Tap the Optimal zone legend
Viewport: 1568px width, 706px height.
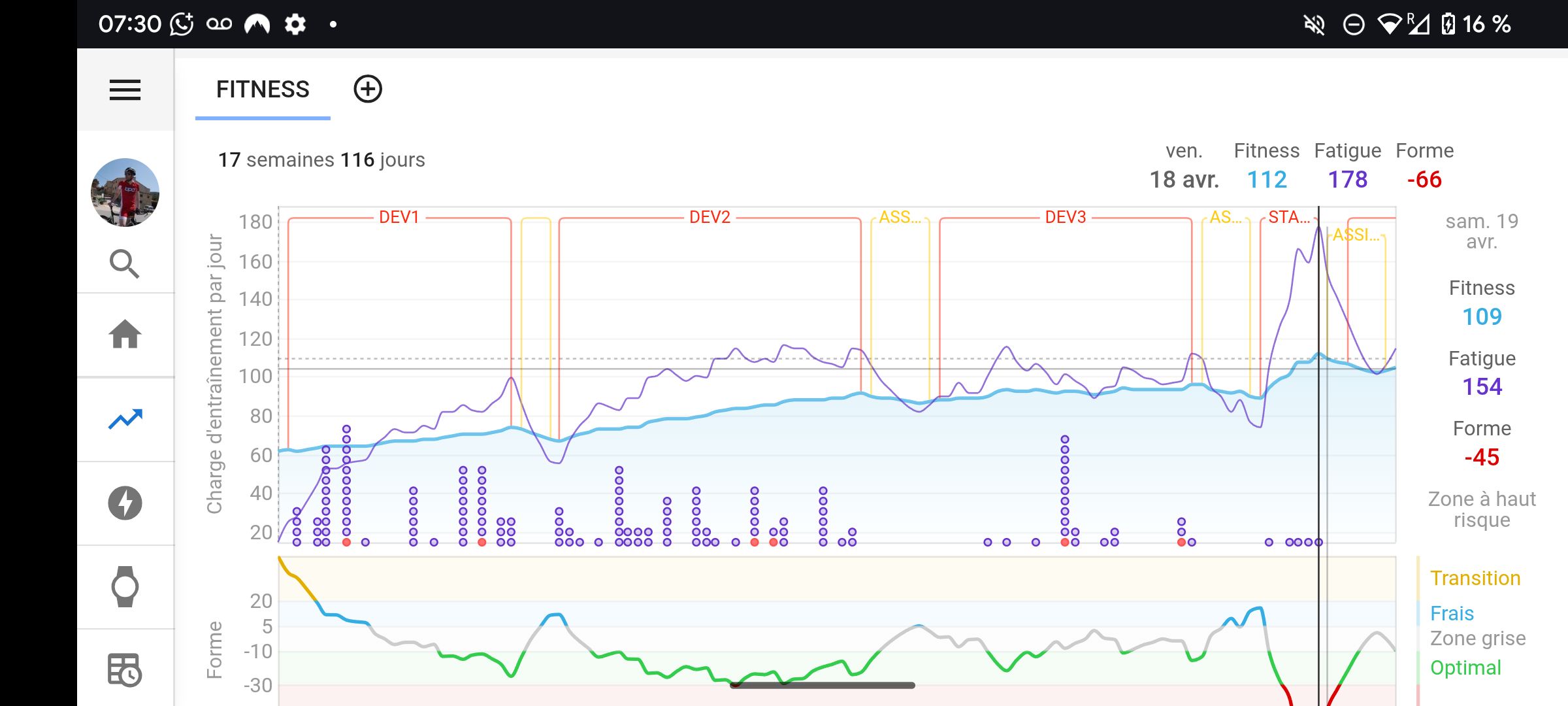1465,667
